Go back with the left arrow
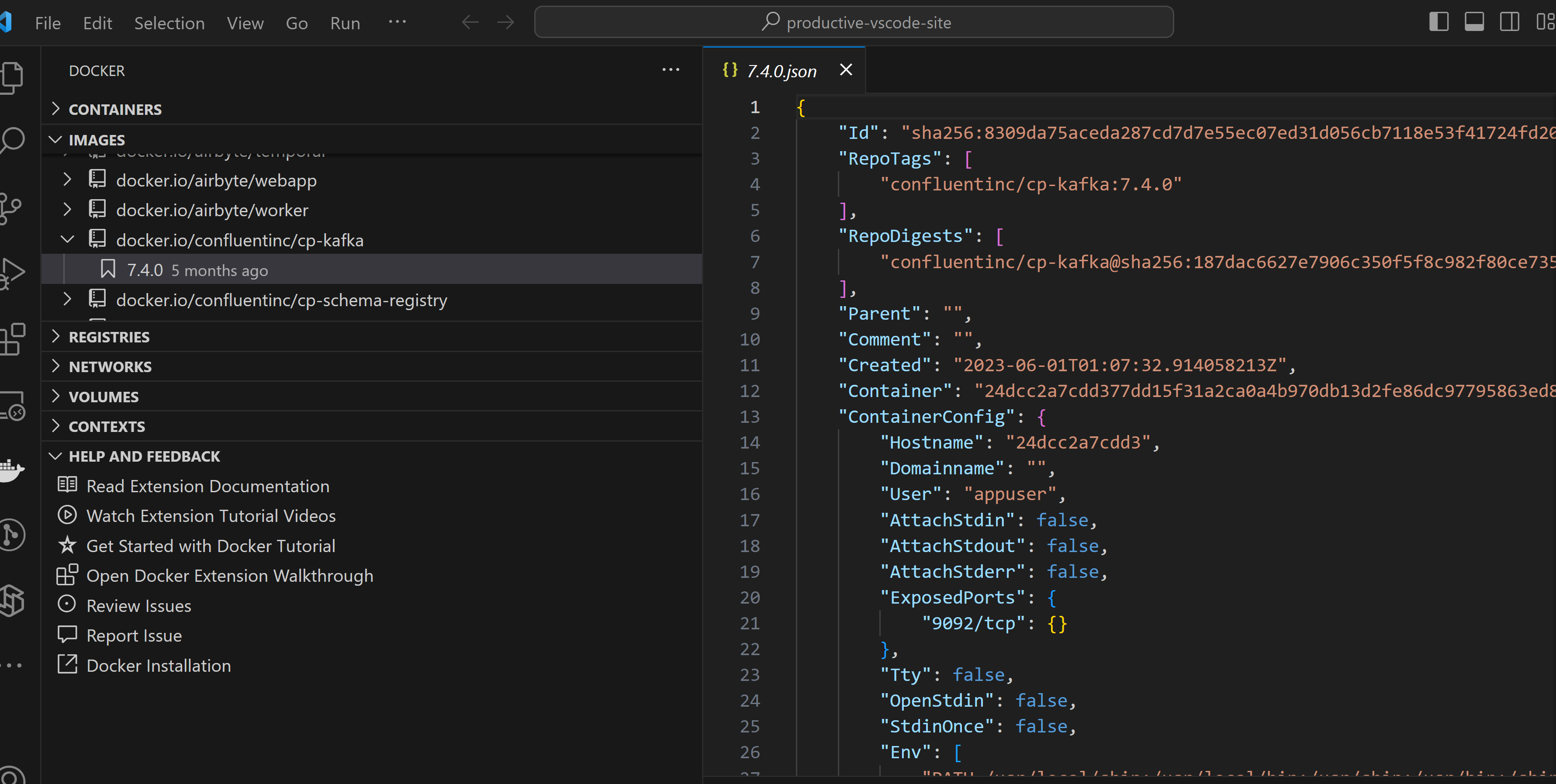The height and width of the screenshot is (784, 1556). [470, 22]
